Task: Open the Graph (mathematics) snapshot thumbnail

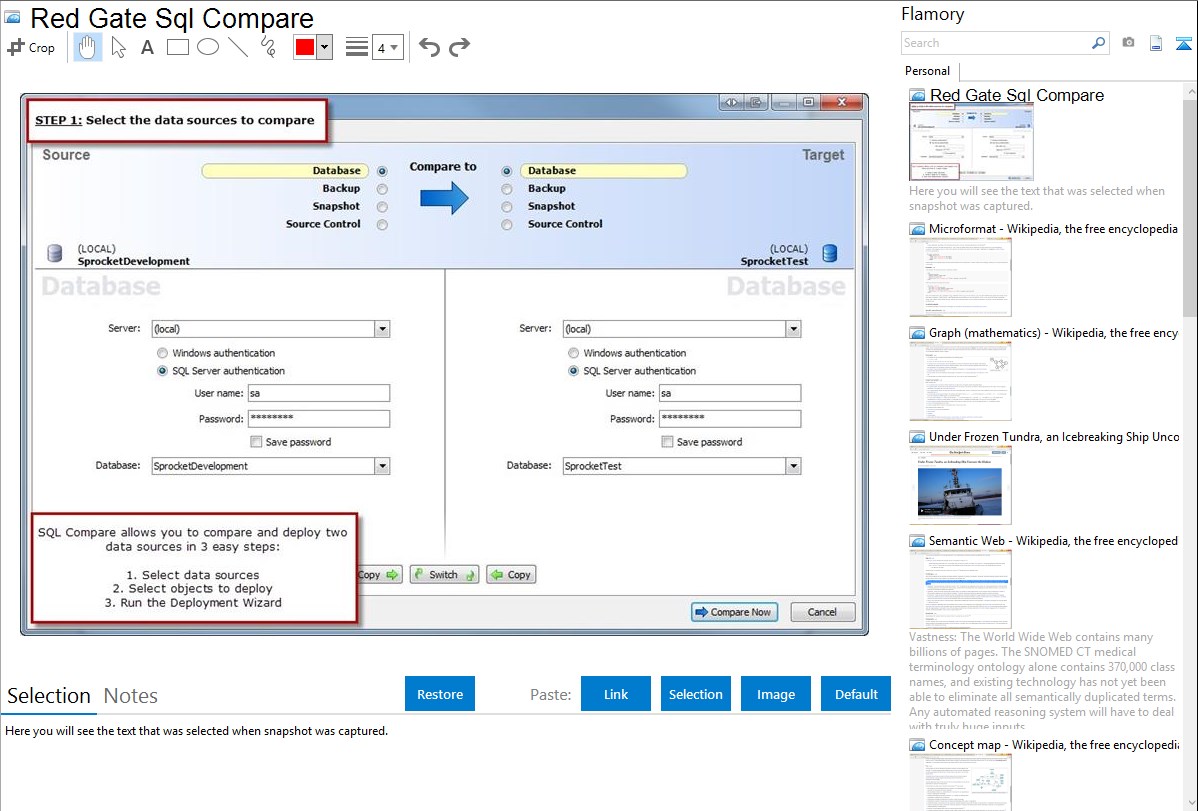Action: [x=960, y=381]
